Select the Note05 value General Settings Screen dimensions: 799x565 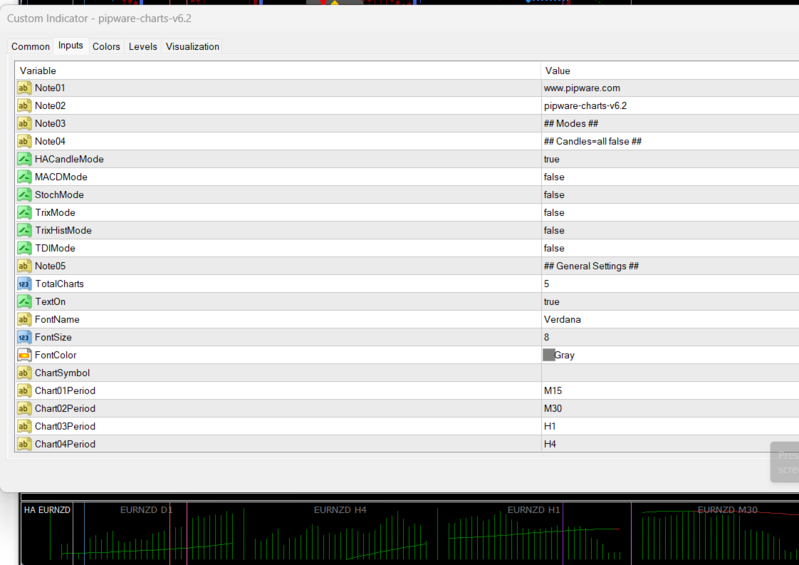click(x=591, y=266)
